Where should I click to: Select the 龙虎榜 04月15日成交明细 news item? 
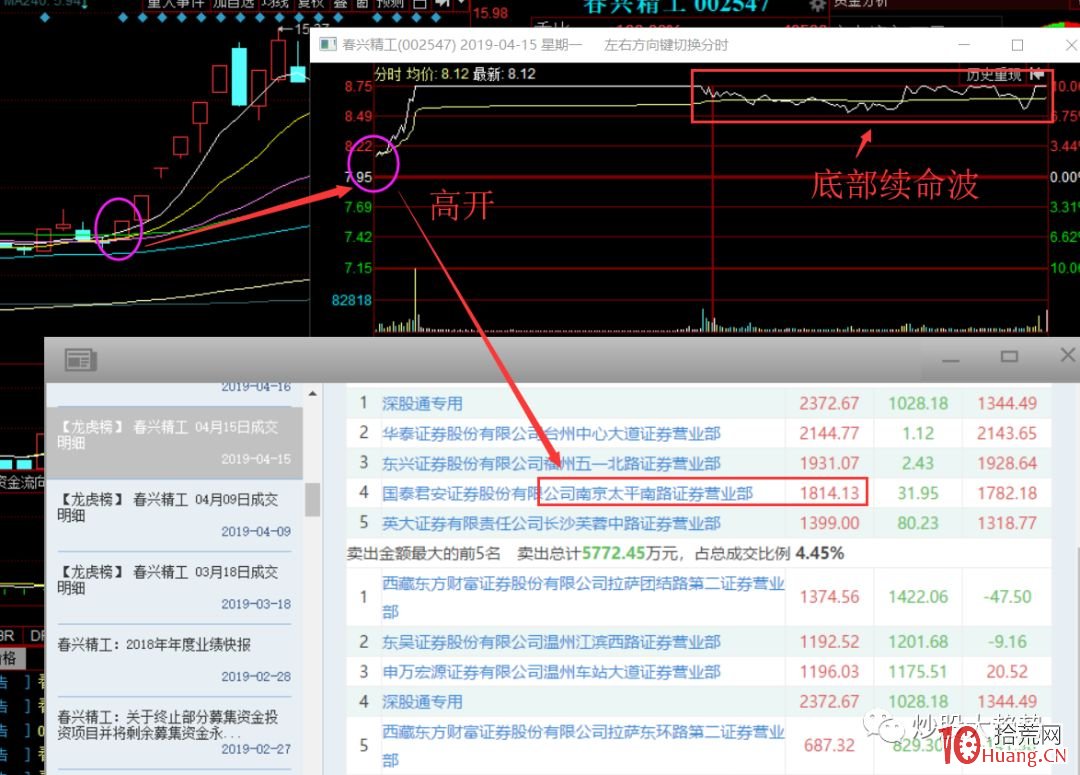pyautogui.click(x=174, y=443)
